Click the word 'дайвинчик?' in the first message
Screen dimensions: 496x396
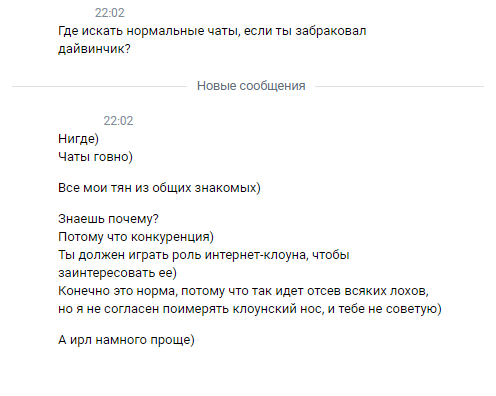[94, 49]
